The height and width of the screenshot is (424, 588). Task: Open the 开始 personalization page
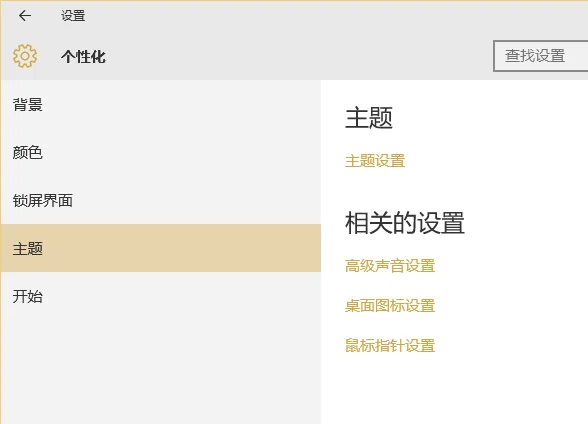(x=160, y=296)
